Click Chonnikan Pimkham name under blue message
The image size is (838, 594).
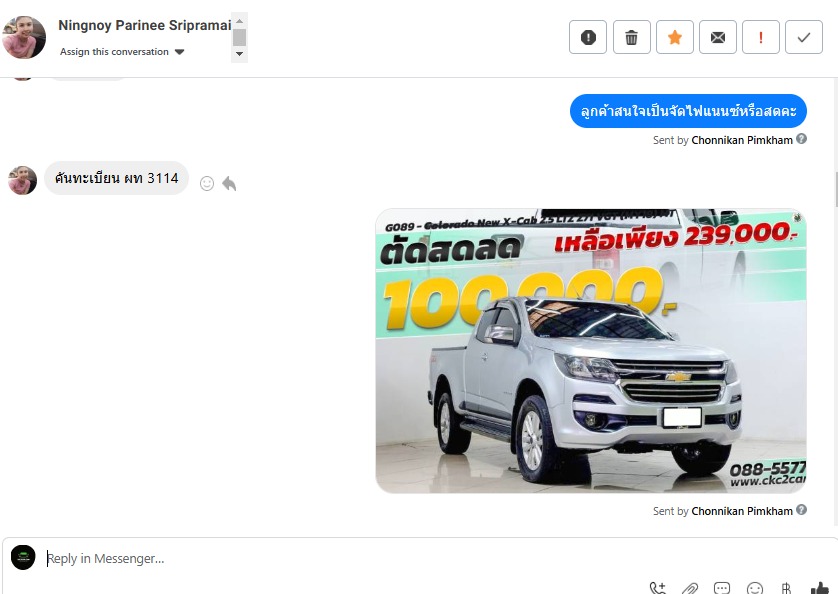(x=742, y=140)
